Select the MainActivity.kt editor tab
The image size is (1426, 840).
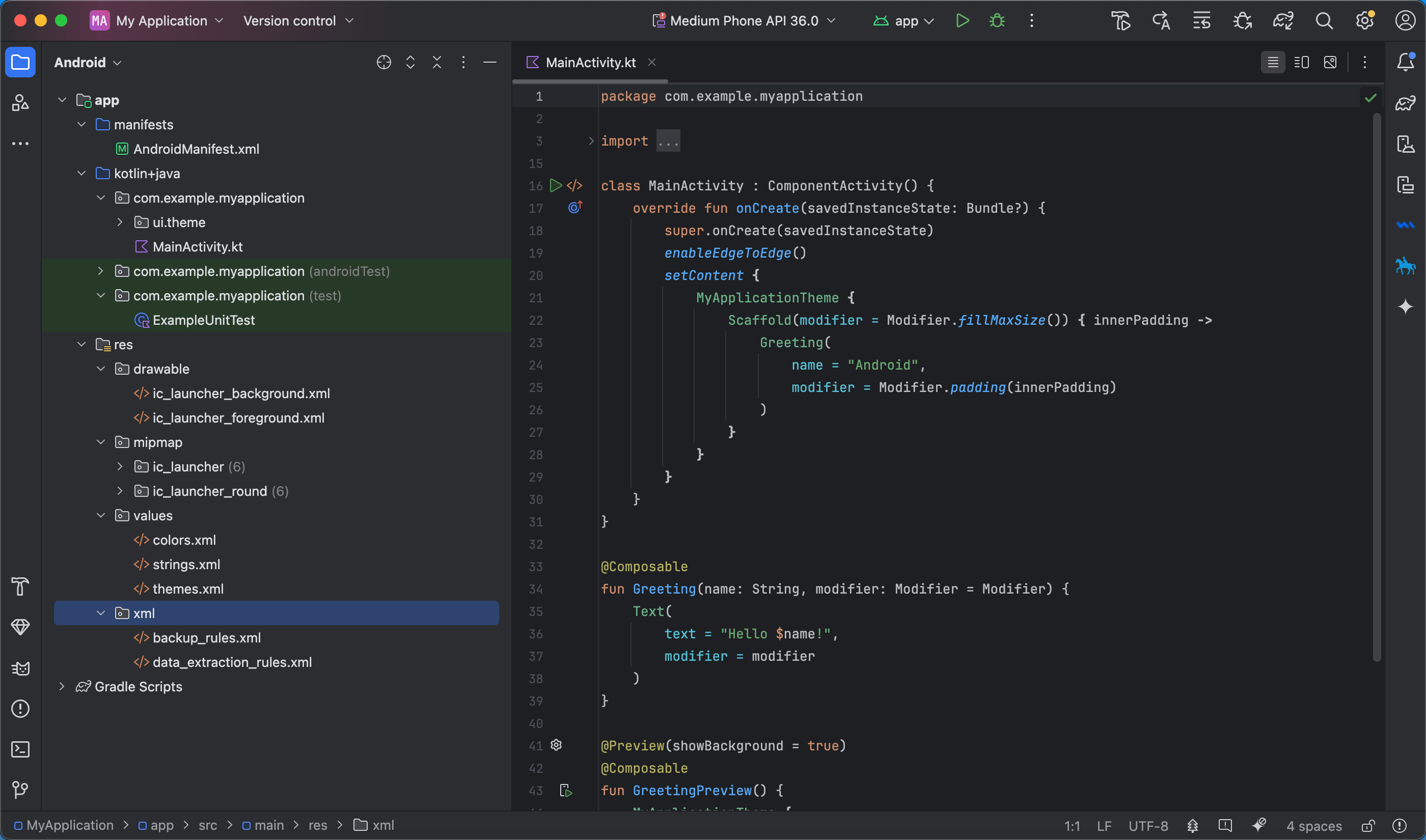(x=590, y=62)
